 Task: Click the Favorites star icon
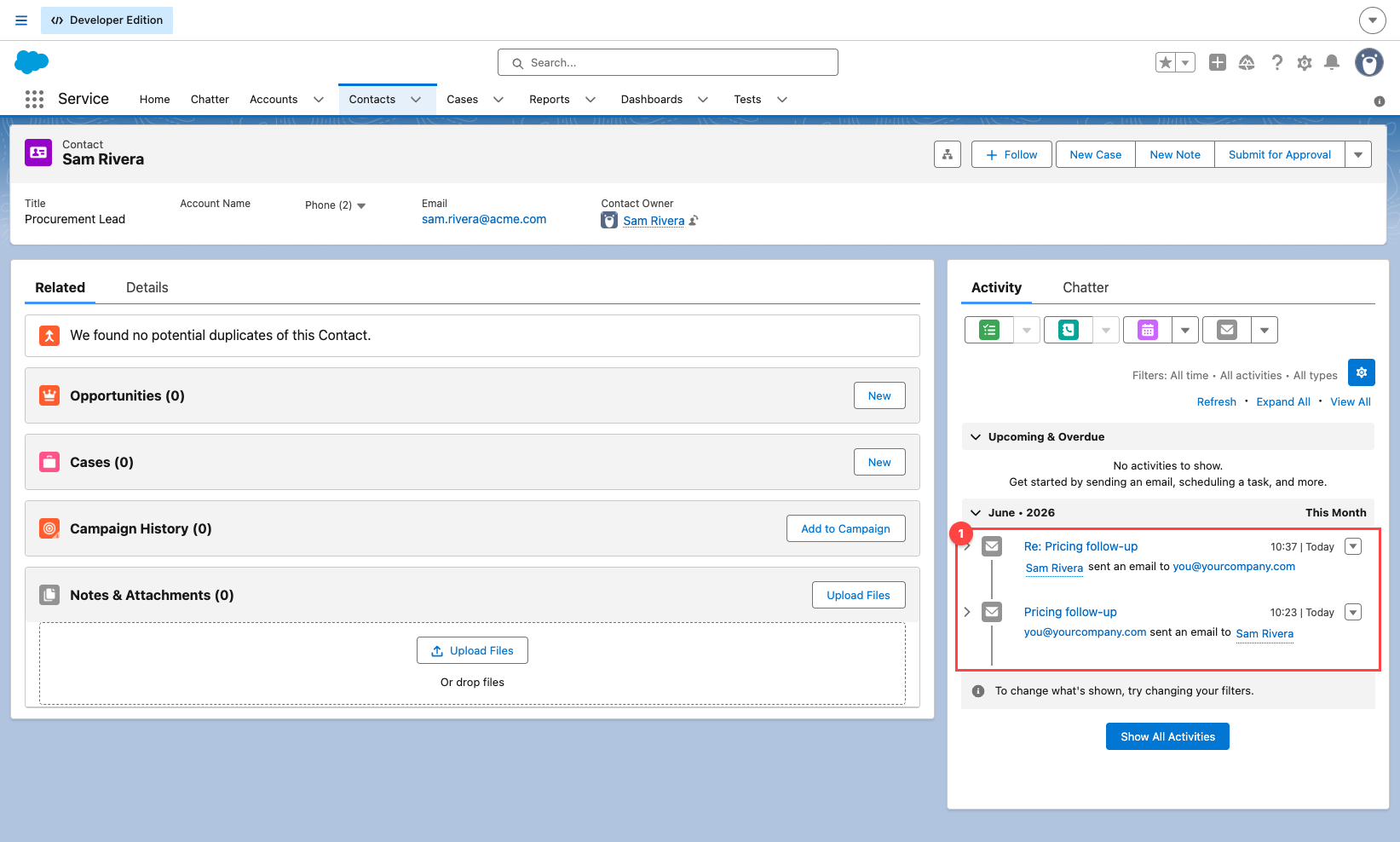coord(1166,62)
